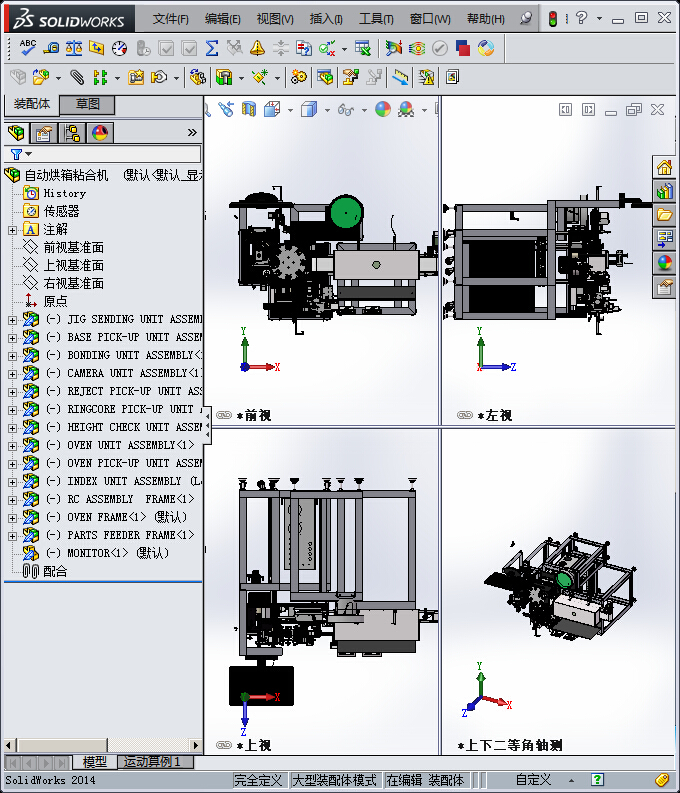680x793 pixels.
Task: Select the 前视基准面 plane in tree
Action: pyautogui.click(x=73, y=247)
